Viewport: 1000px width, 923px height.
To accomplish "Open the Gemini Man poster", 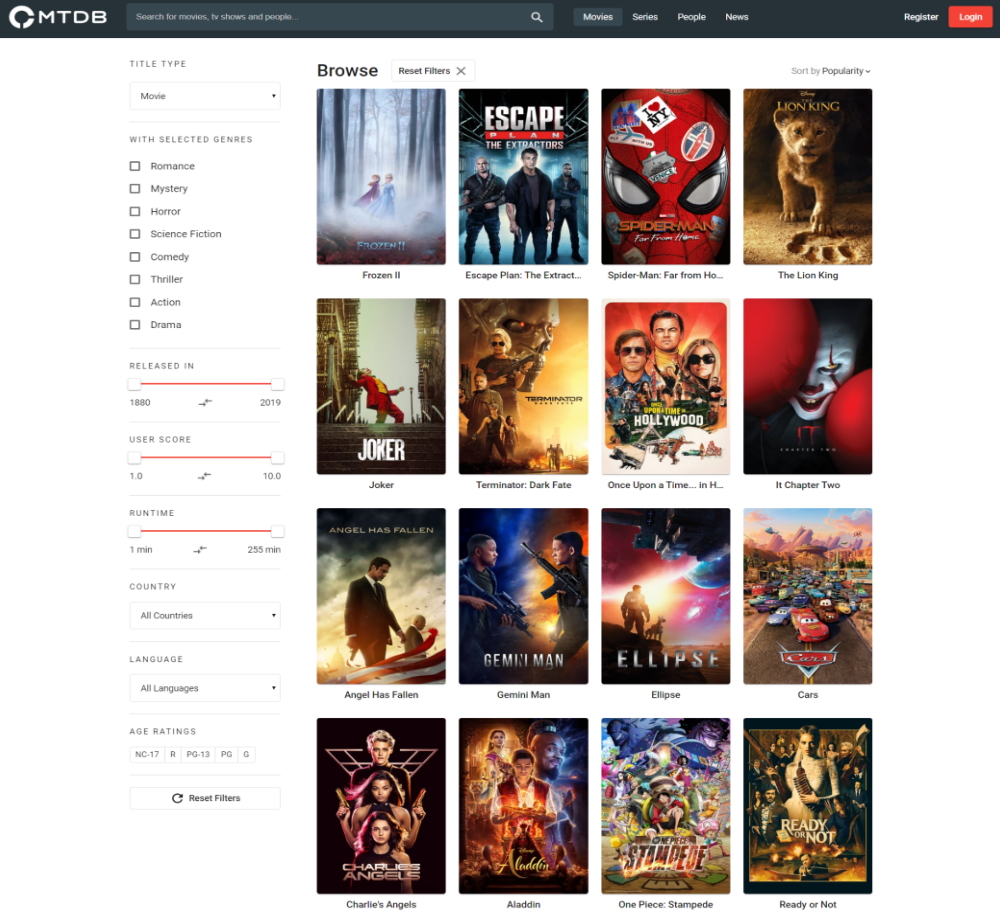I will (524, 596).
